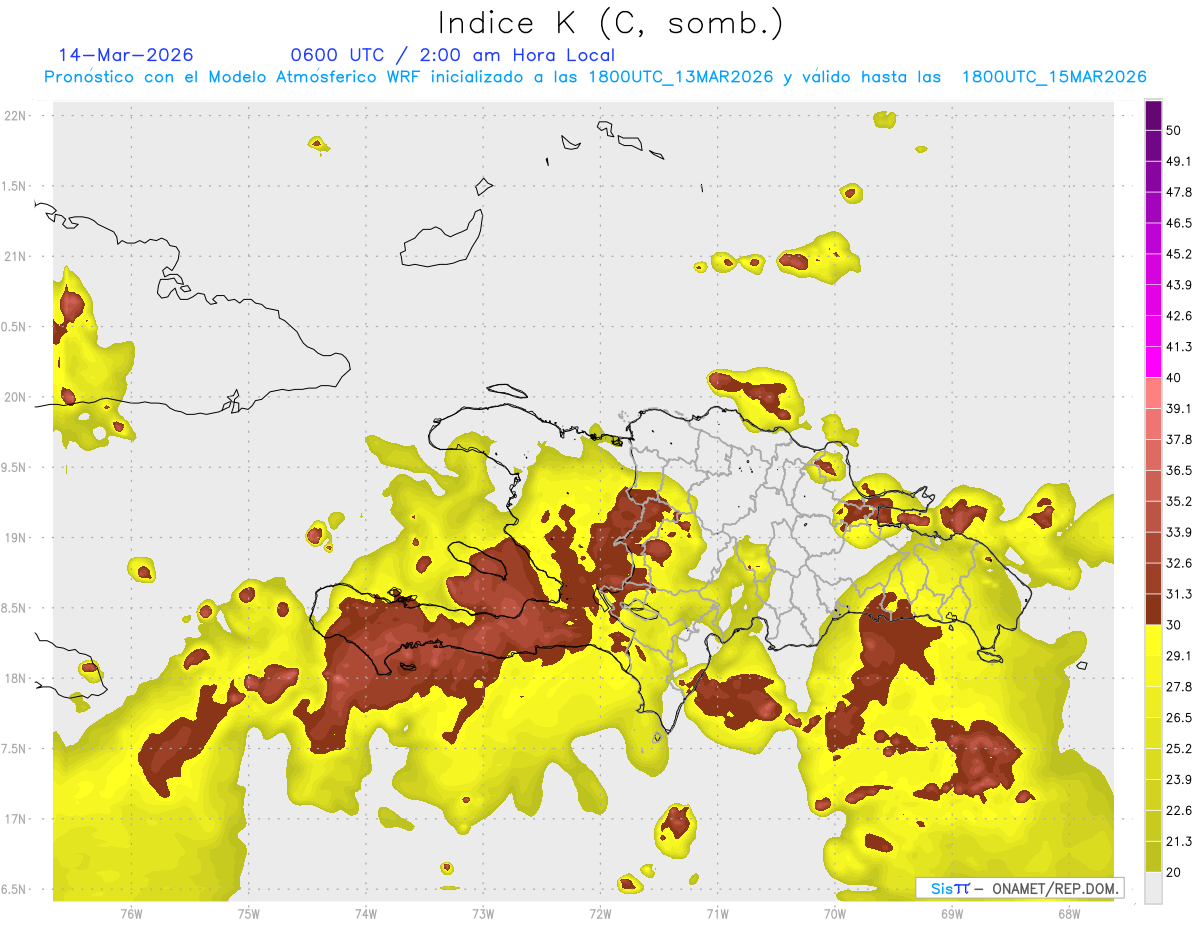Click the '73W' longitude label

483,914
